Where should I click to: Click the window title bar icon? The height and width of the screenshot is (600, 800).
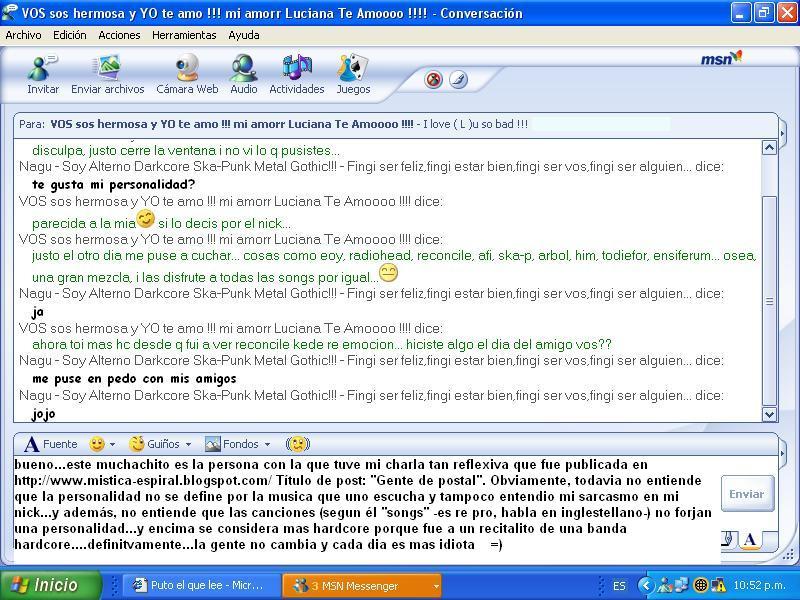coord(10,12)
